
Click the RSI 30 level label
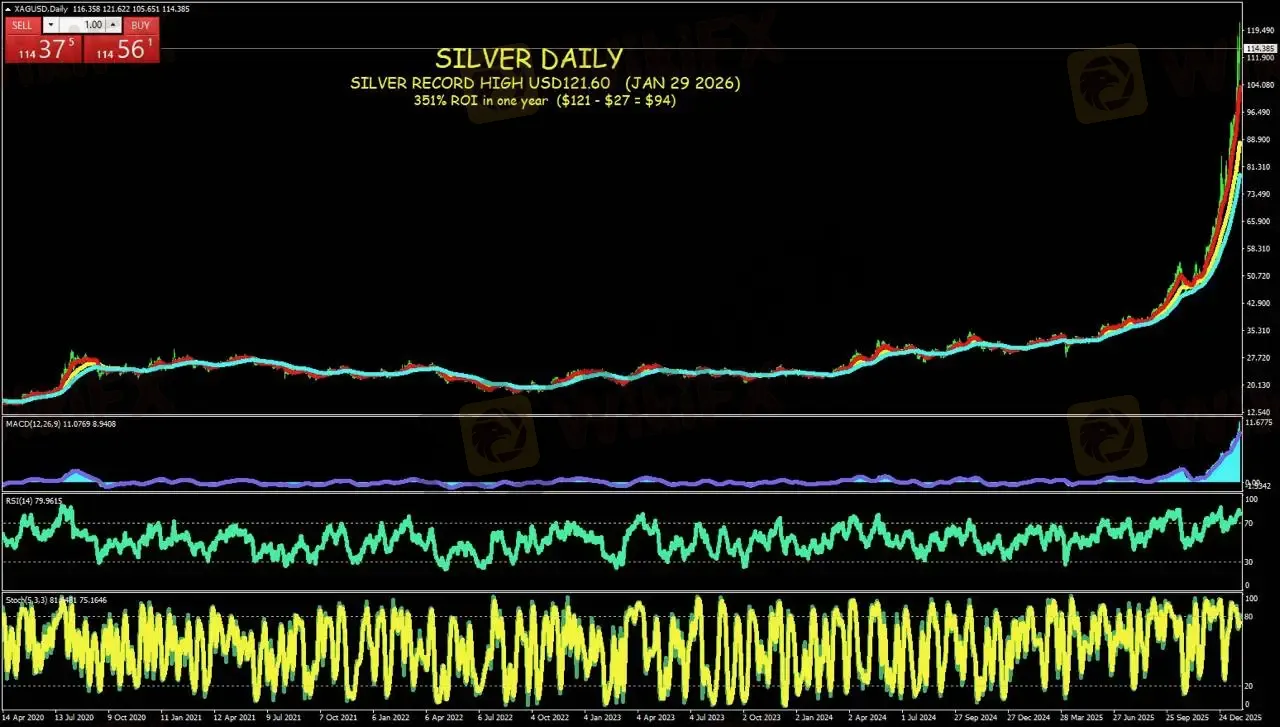(1250, 562)
